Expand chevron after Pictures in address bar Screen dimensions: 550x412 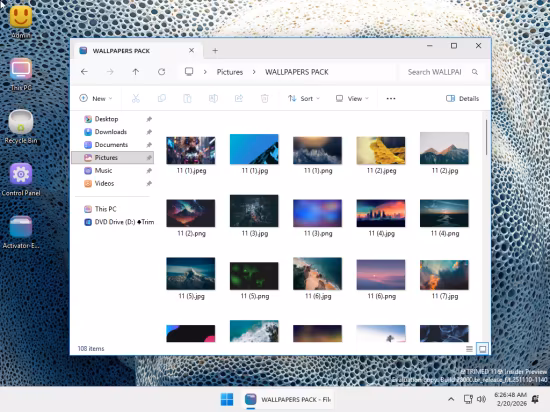(x=254, y=72)
